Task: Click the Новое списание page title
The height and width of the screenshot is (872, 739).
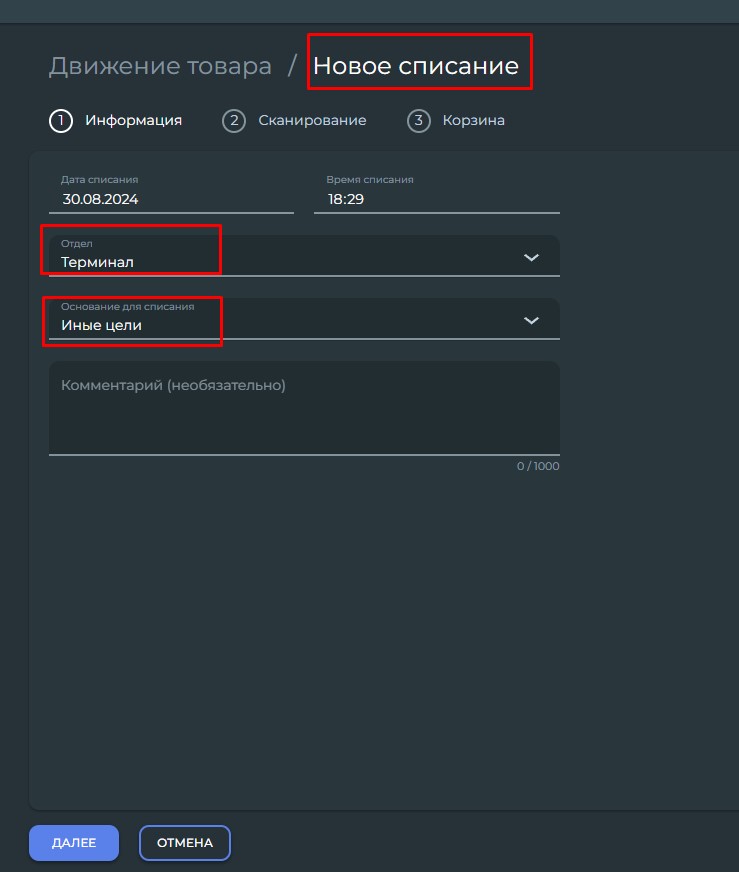Action: (416, 66)
